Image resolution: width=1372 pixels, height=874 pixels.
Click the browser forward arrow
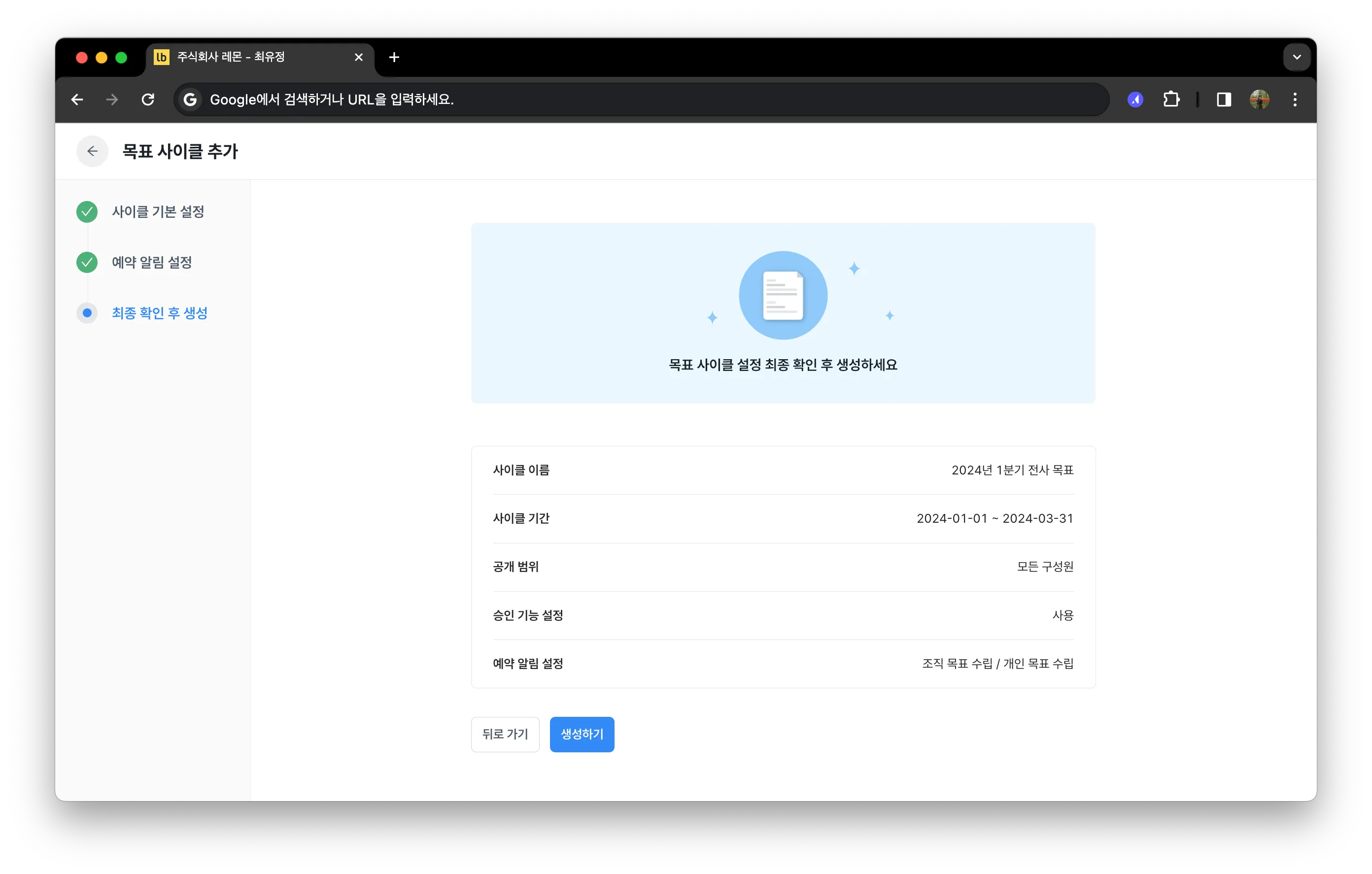[112, 100]
